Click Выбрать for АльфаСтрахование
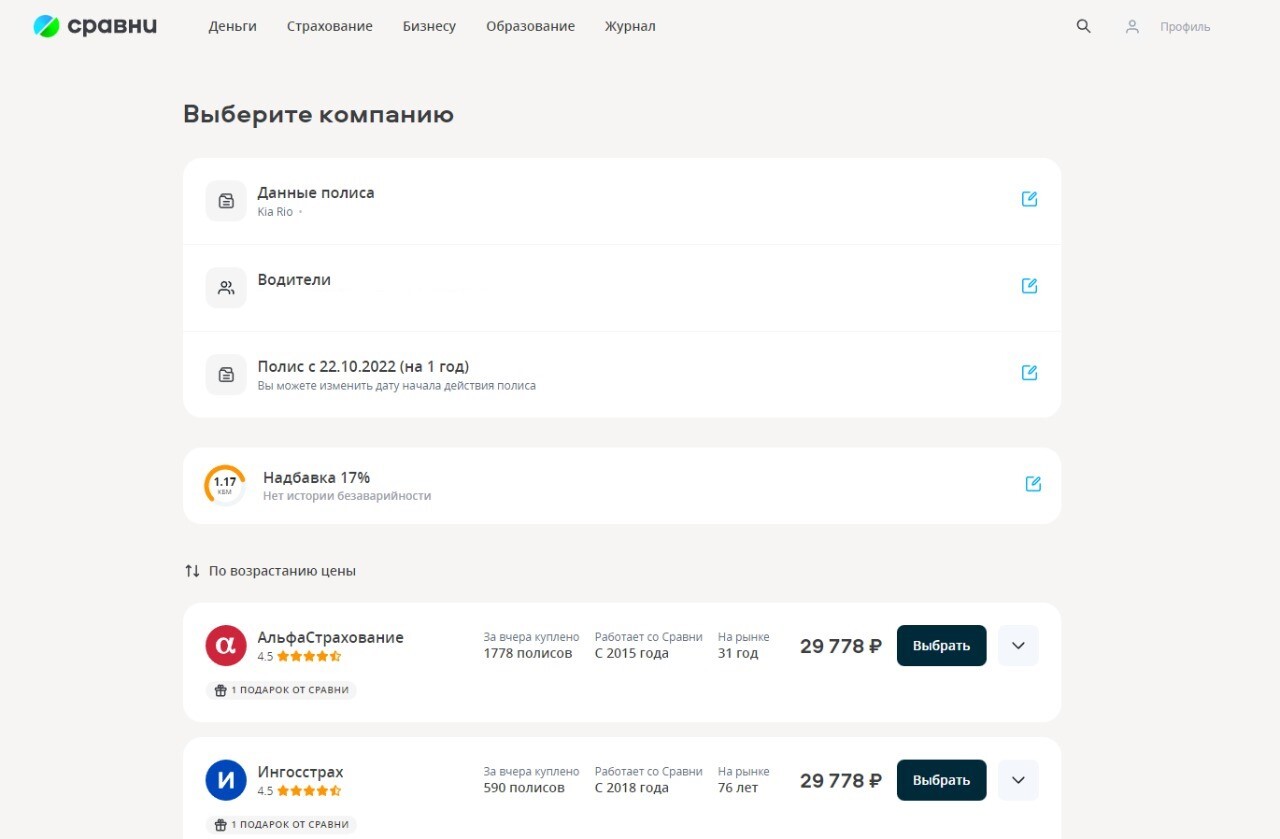This screenshot has width=1280, height=839. pyautogui.click(x=942, y=646)
